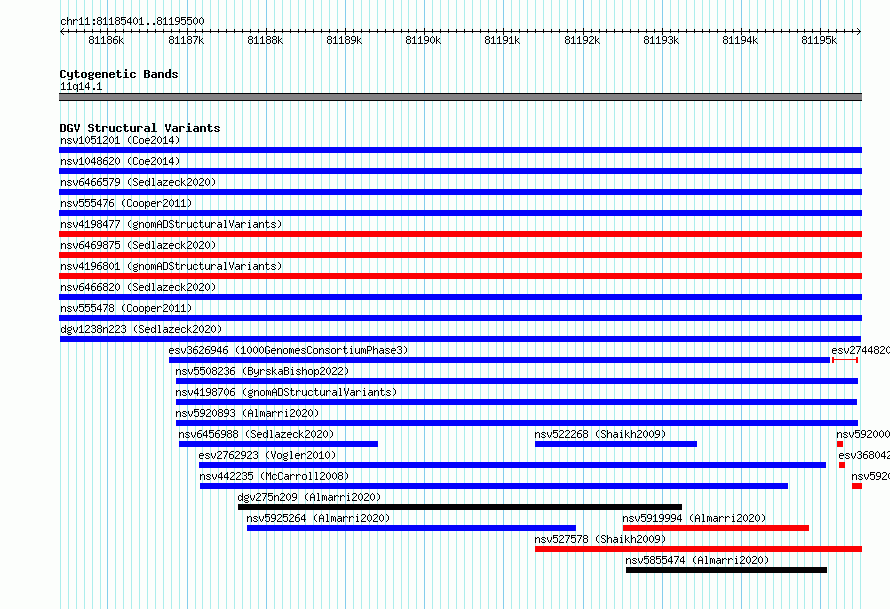
Task: Click the 81190k ruler tick label
Action: [x=423, y=40]
